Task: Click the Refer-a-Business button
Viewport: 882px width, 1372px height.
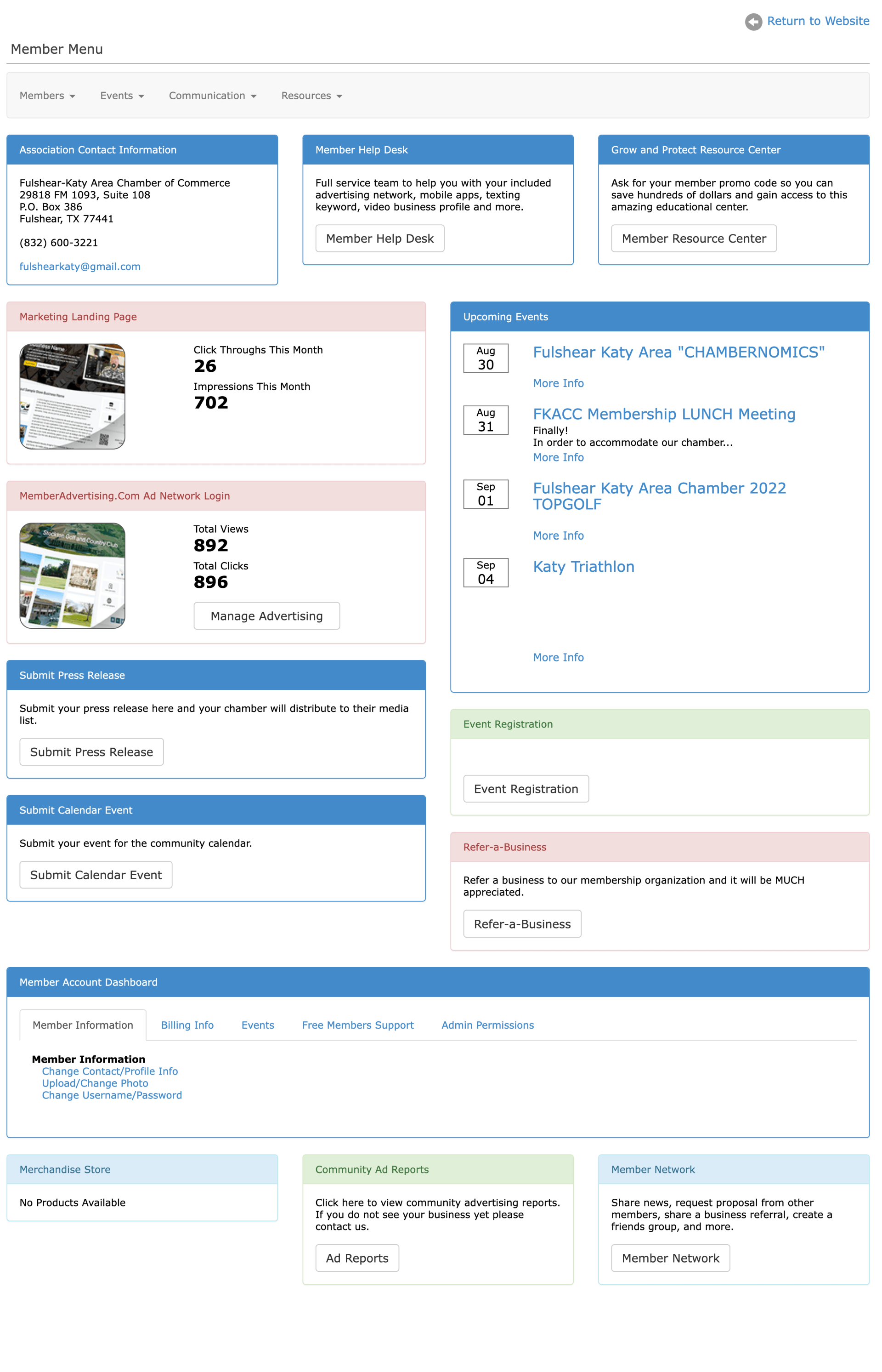Action: click(x=523, y=923)
